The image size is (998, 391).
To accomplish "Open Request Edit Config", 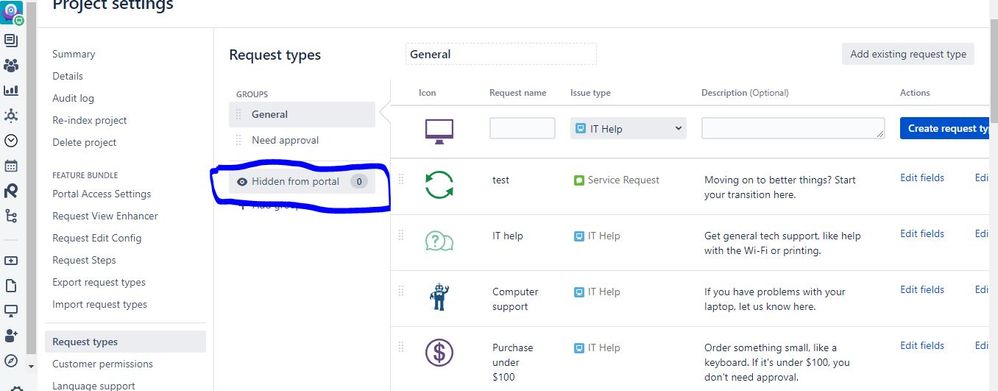I will click(97, 238).
